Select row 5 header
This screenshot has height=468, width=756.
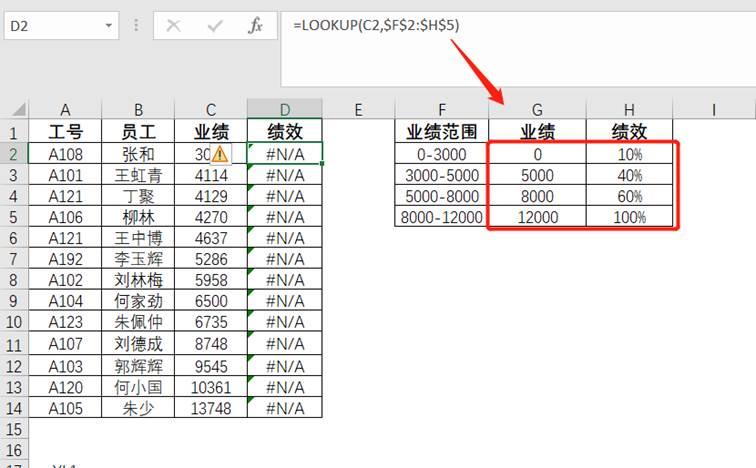coord(14,217)
